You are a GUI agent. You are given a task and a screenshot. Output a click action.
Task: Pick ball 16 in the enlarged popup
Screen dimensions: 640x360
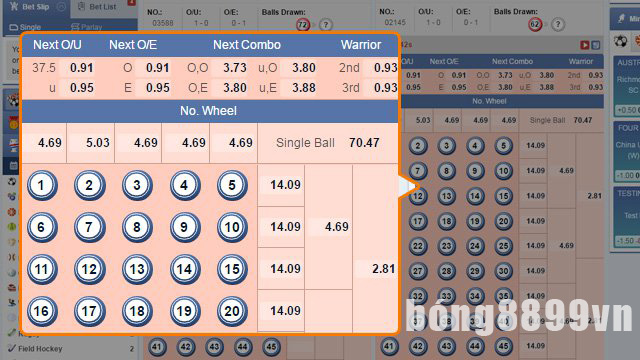(x=42, y=311)
